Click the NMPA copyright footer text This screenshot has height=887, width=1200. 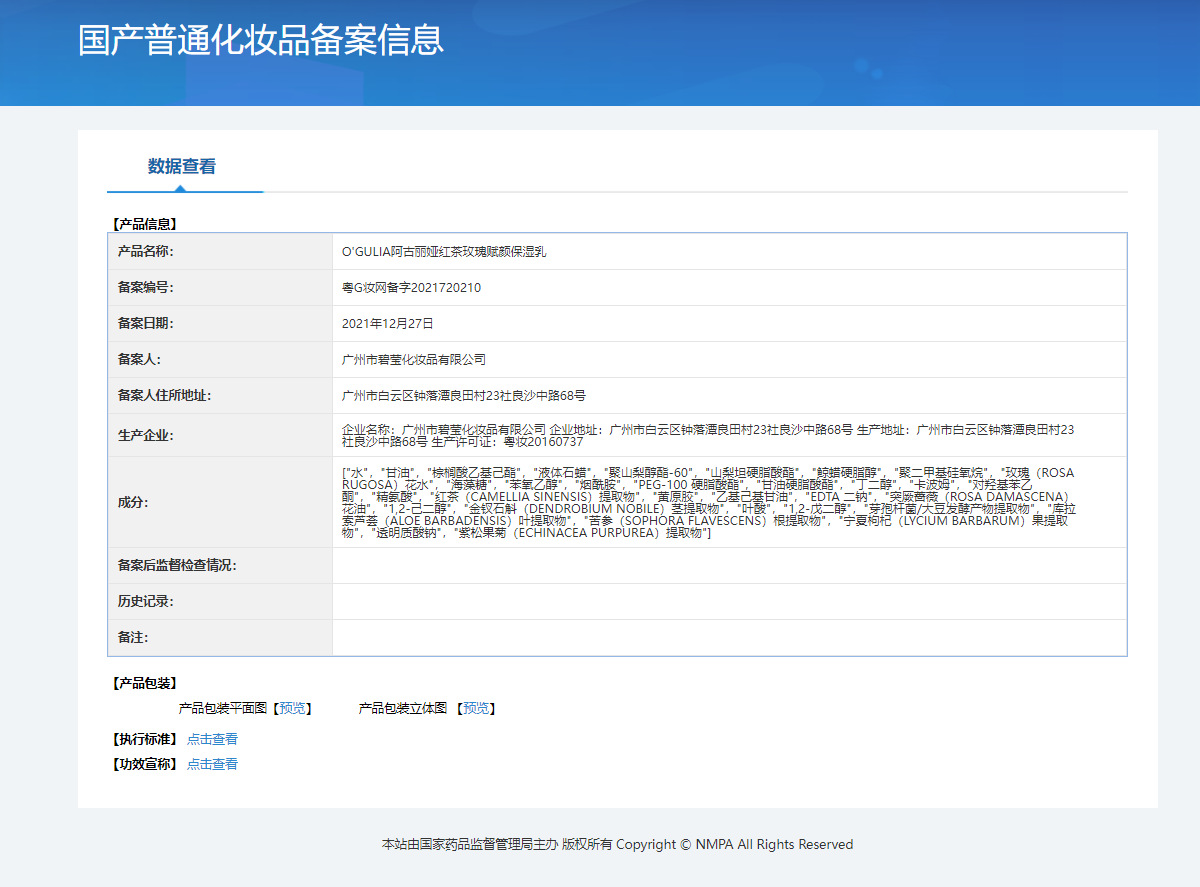point(617,845)
